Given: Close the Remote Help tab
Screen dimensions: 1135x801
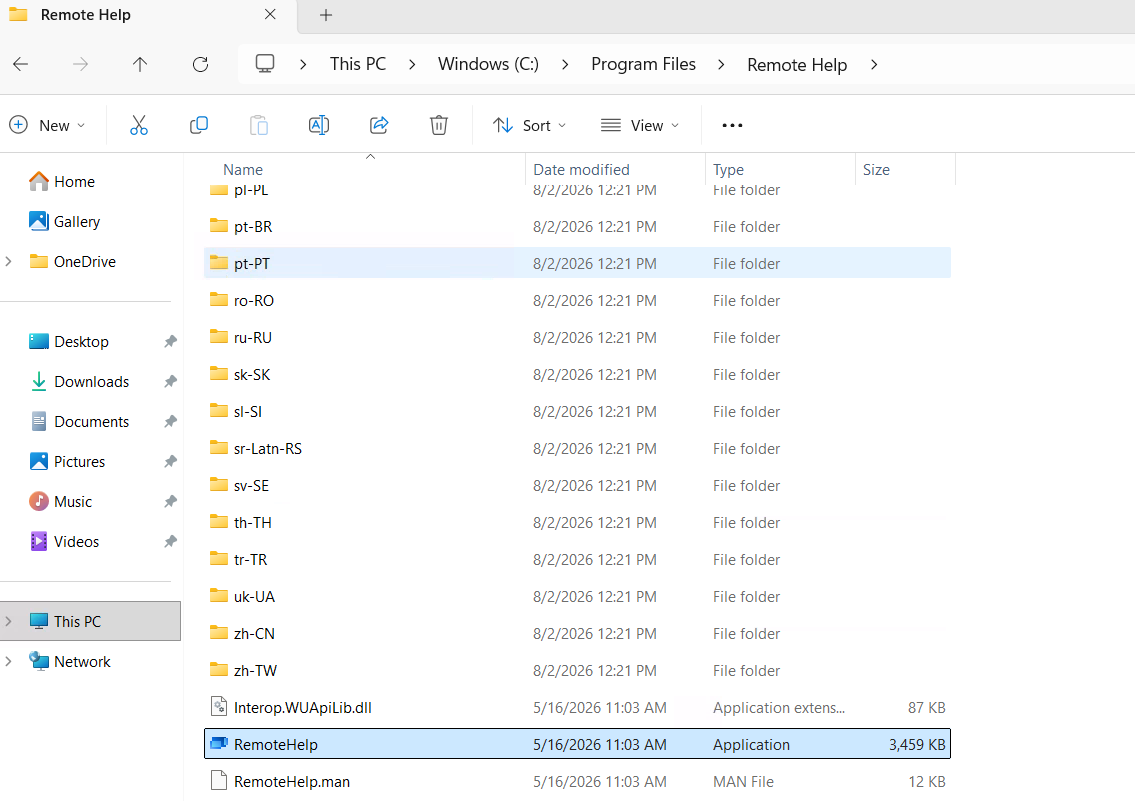Looking at the screenshot, I should pos(270,14).
